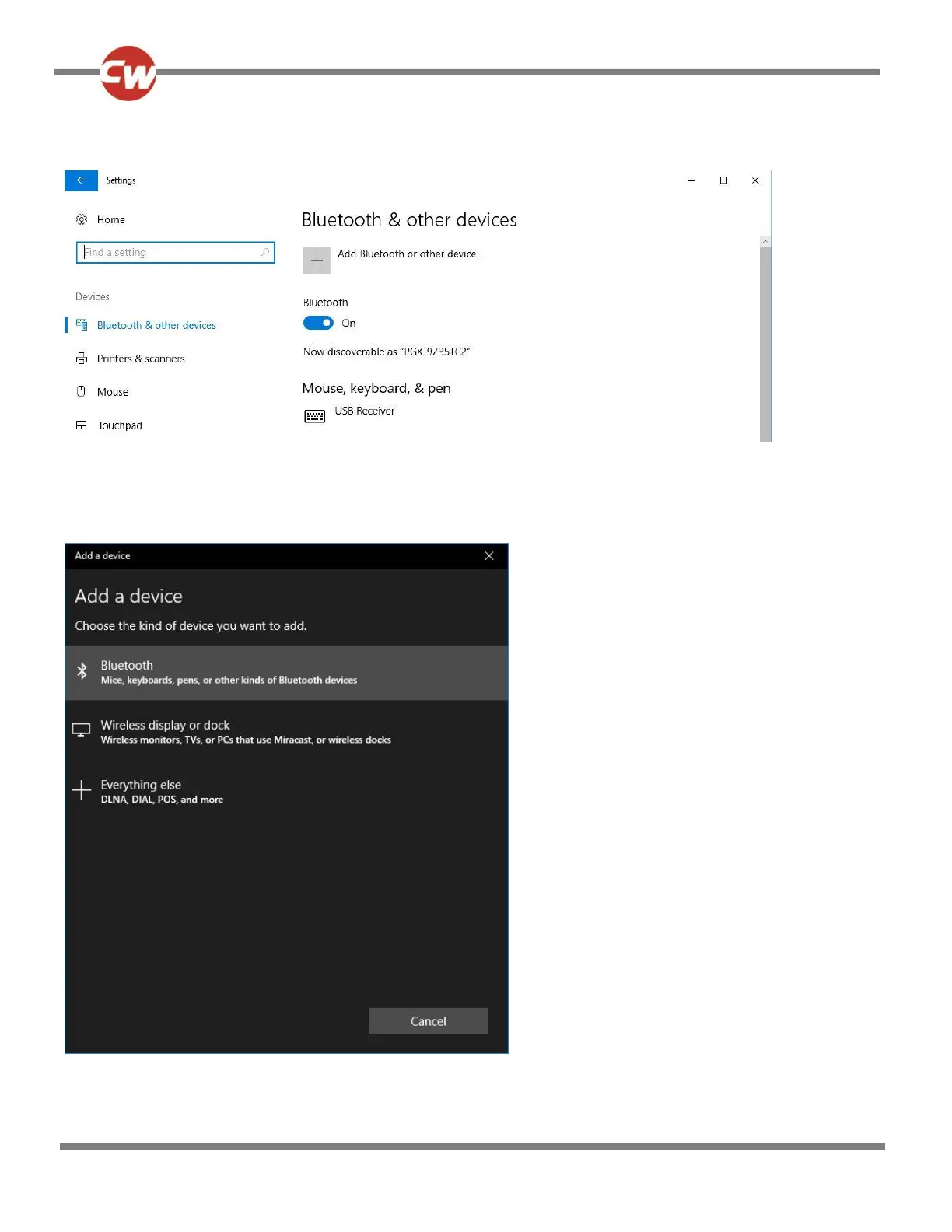Click the keyboard icon for USB Receiver

pos(315,416)
